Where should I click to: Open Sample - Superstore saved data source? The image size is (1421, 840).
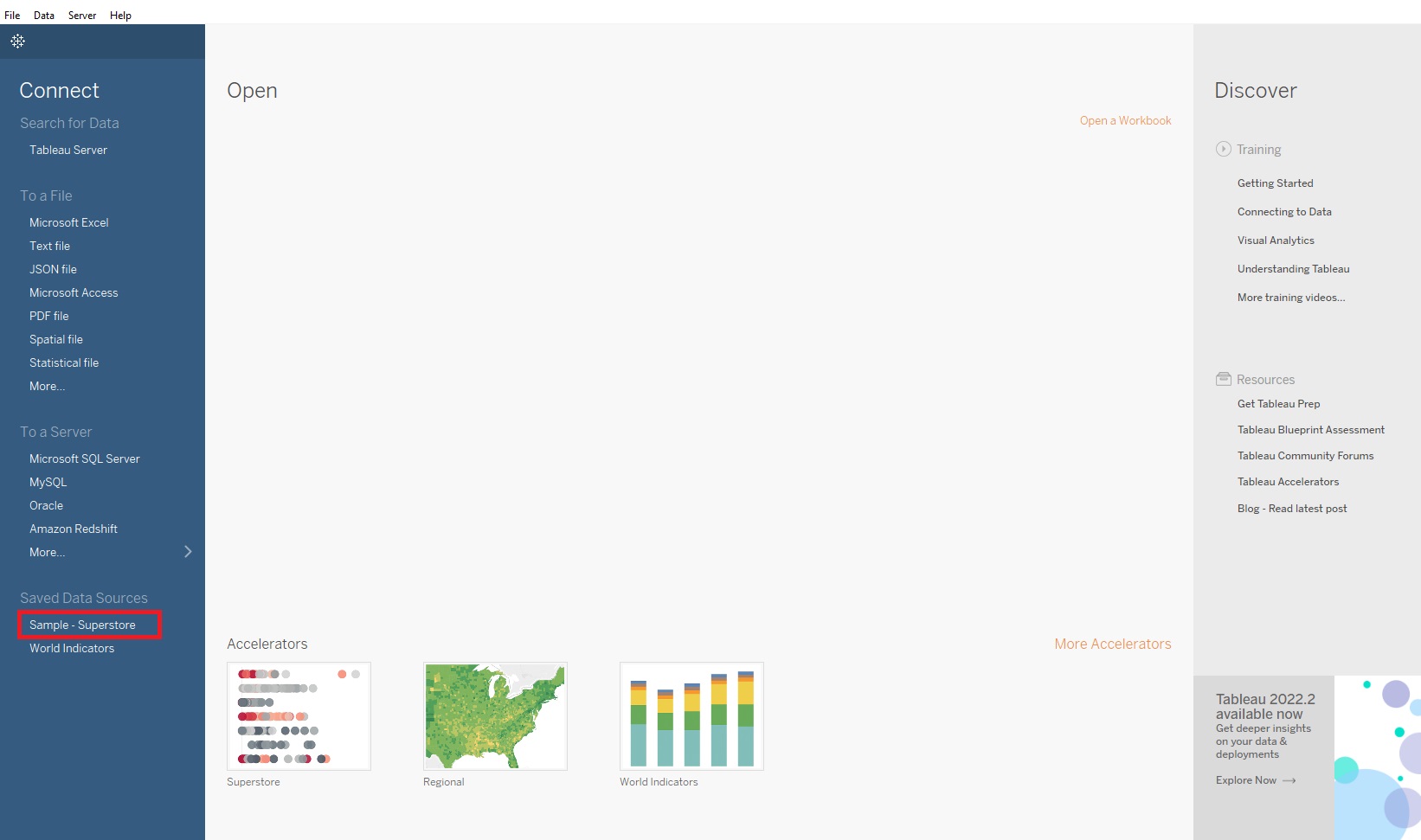pyautogui.click(x=82, y=625)
